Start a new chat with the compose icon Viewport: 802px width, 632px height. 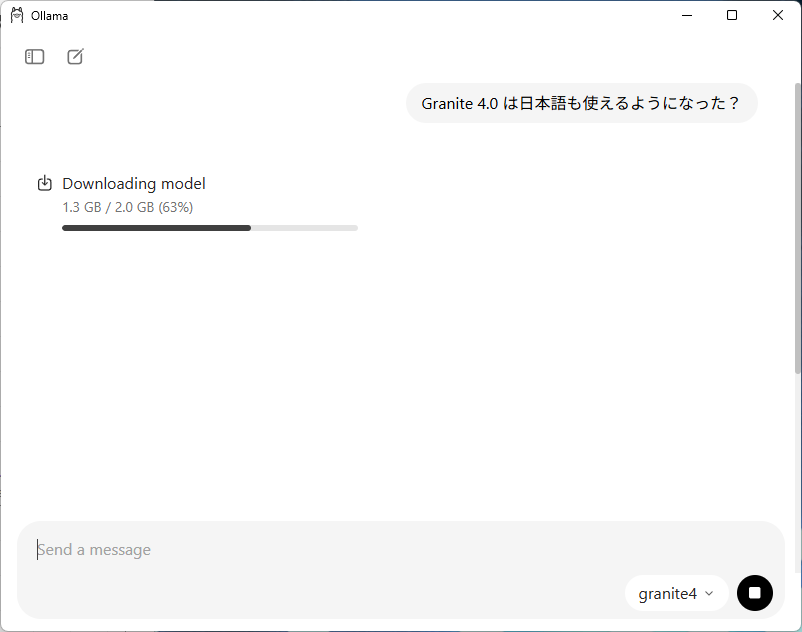75,57
